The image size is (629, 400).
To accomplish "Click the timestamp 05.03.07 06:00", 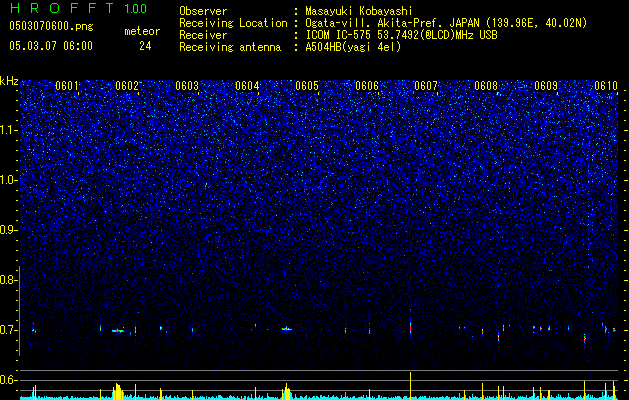I will click(51, 46).
